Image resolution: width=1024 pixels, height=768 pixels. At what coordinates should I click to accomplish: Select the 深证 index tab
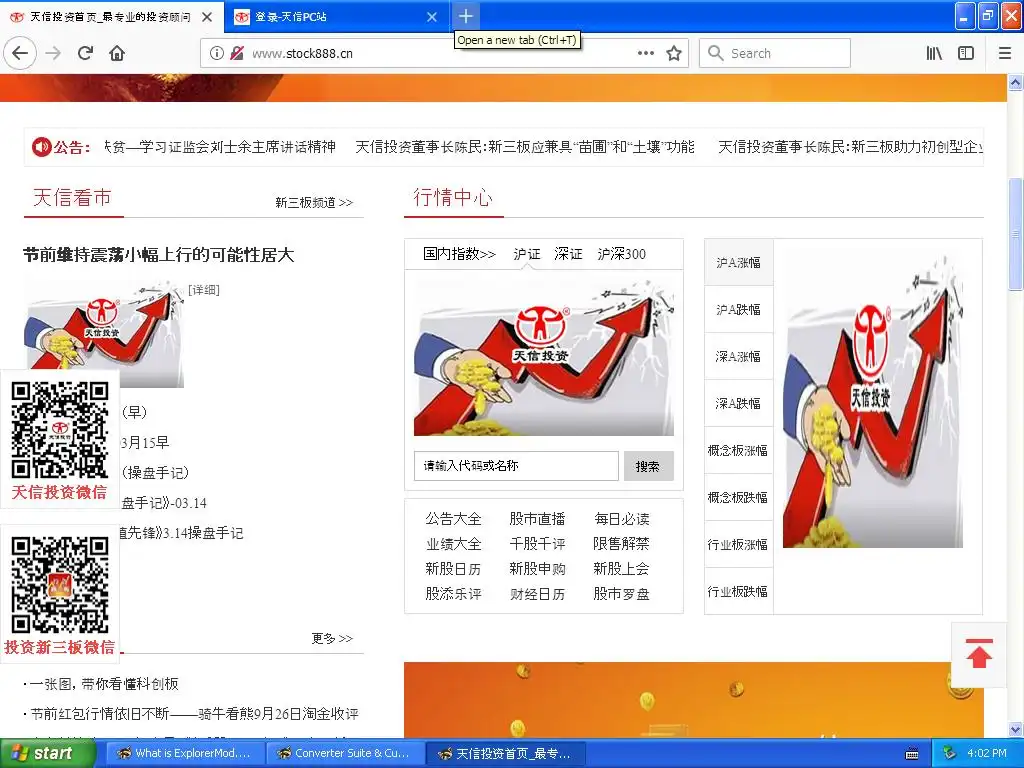coord(568,254)
